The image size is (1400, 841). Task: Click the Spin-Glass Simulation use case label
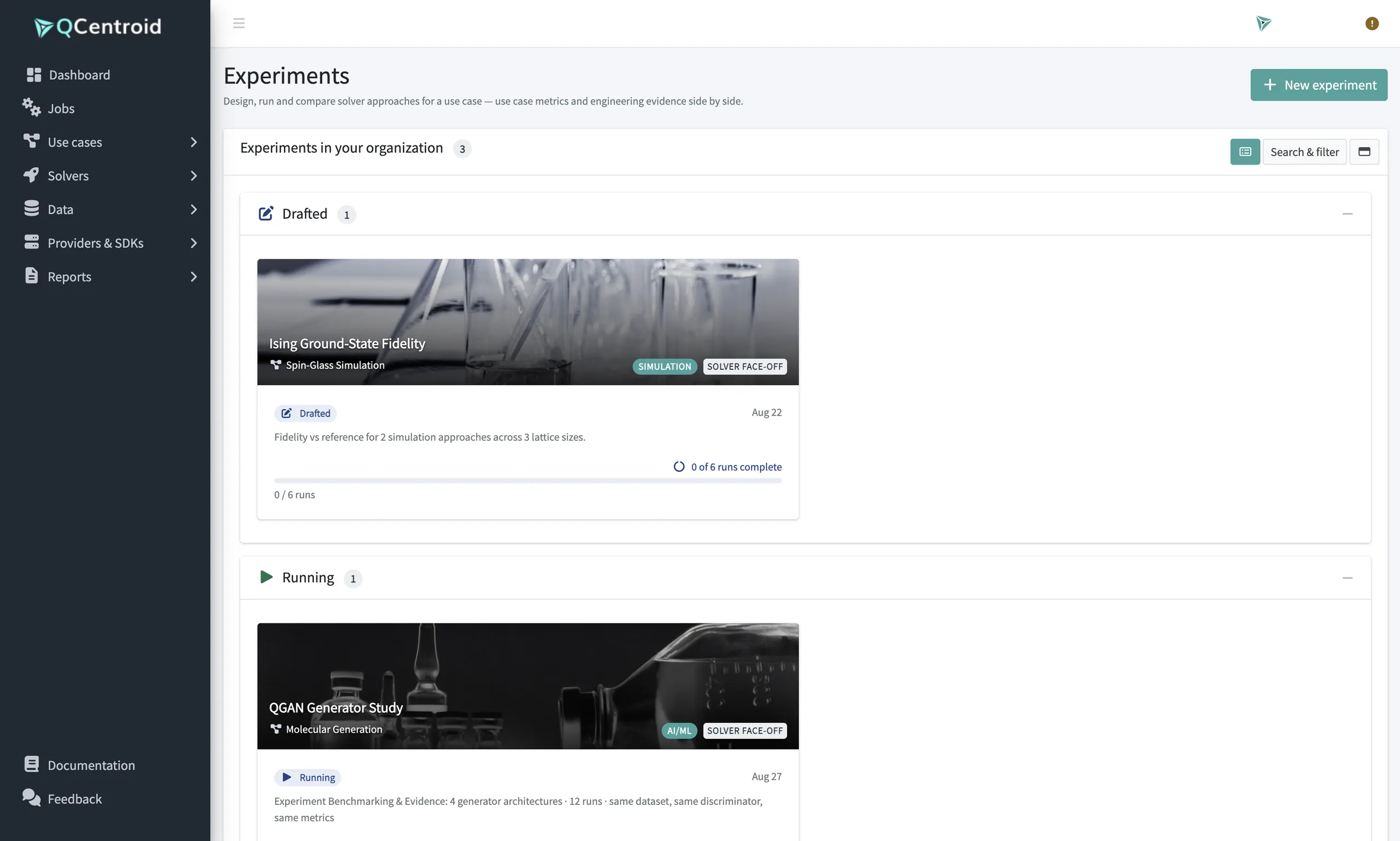[335, 365]
